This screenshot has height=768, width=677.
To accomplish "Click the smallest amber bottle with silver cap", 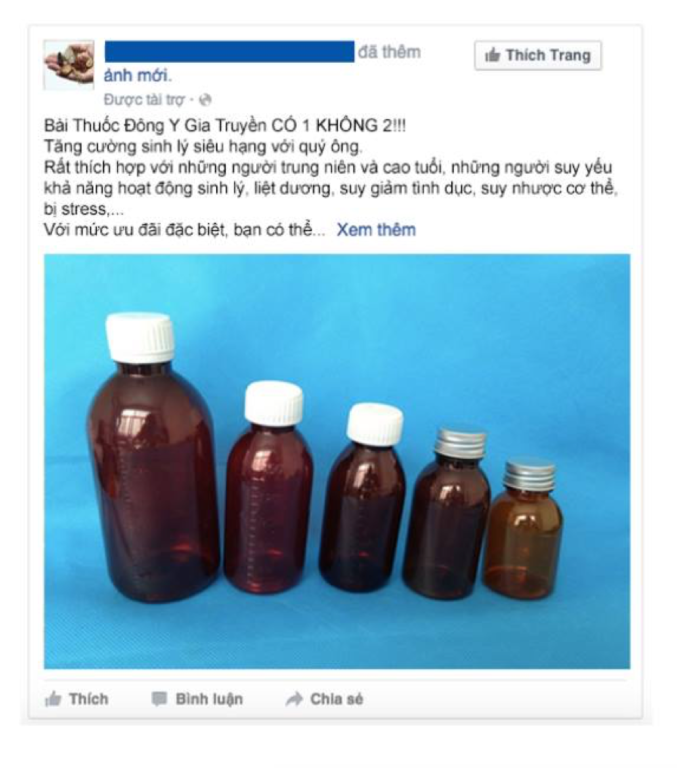I will tap(524, 529).
